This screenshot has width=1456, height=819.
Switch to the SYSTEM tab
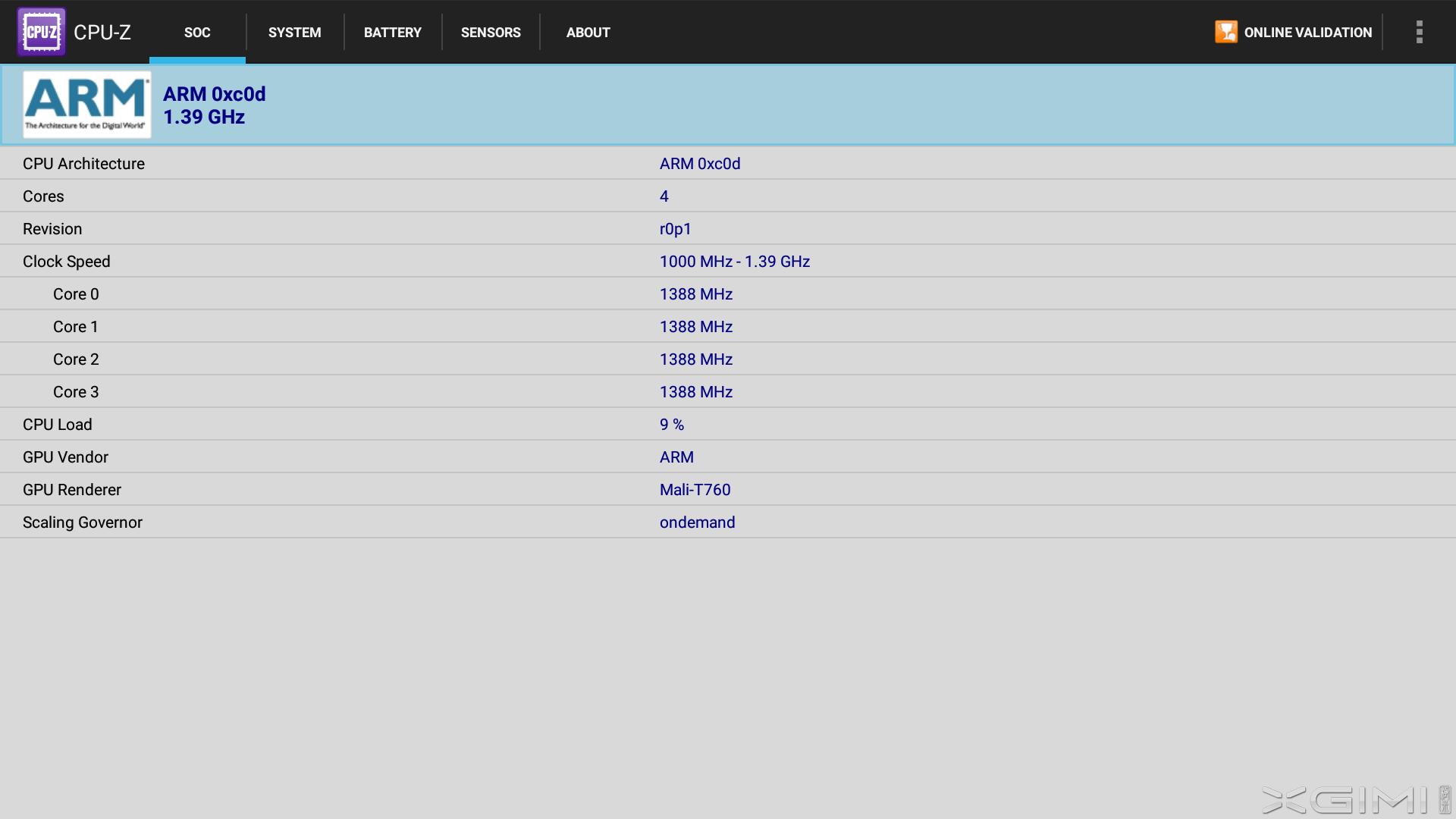(x=294, y=33)
